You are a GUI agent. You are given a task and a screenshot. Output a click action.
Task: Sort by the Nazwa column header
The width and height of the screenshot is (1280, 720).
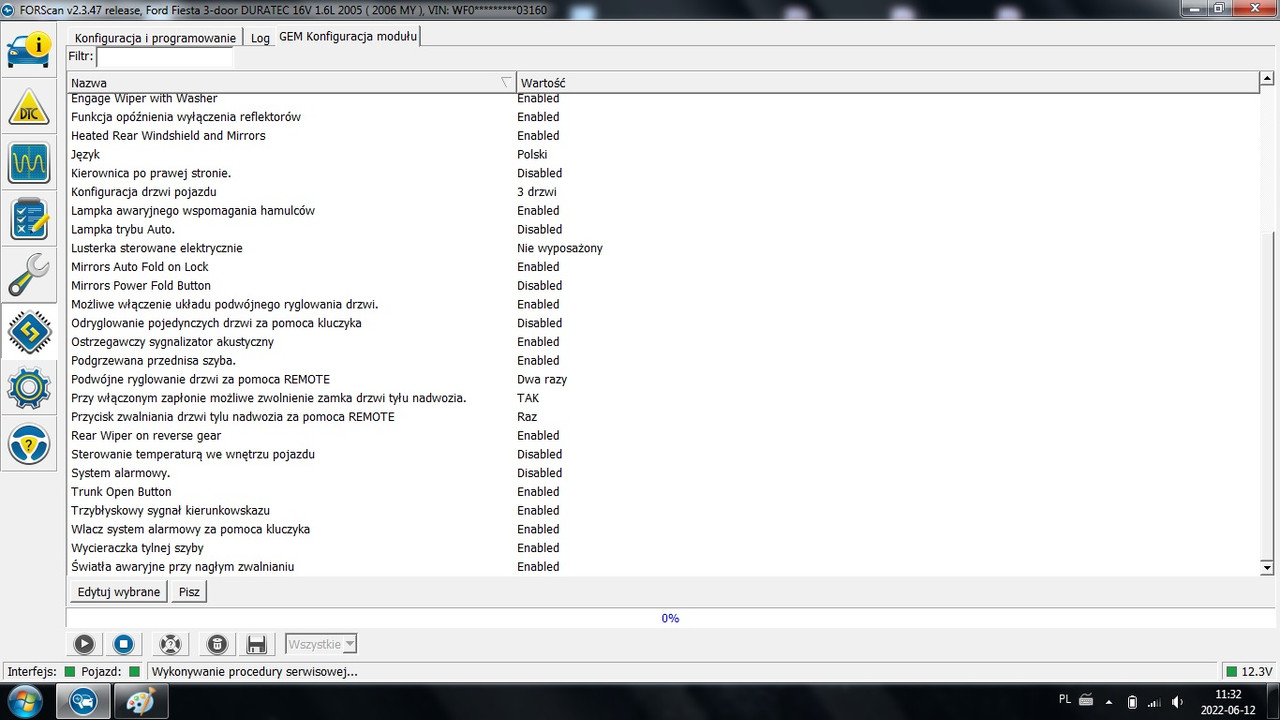291,83
